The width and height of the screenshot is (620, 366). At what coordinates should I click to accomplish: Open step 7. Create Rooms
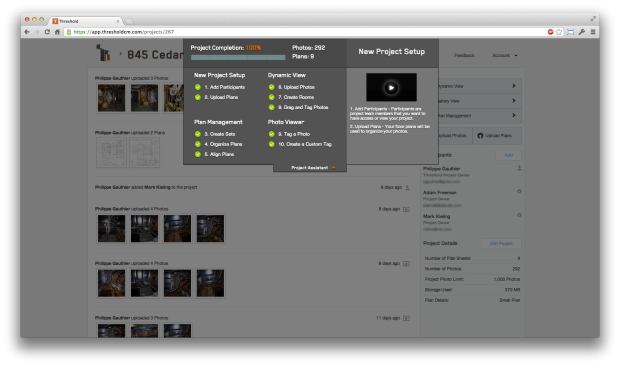(x=296, y=97)
